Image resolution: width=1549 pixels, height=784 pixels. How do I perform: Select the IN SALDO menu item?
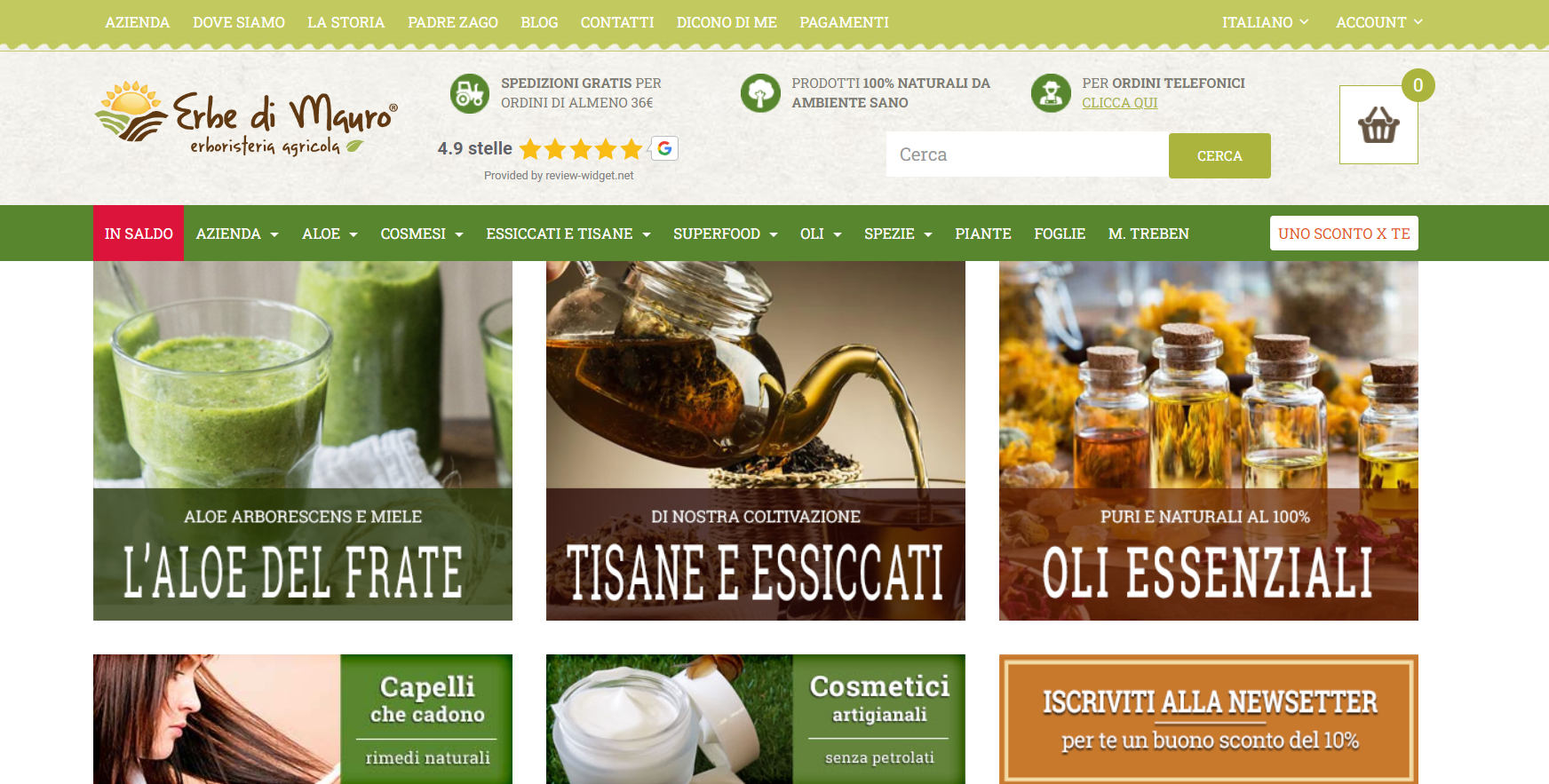pyautogui.click(x=139, y=234)
